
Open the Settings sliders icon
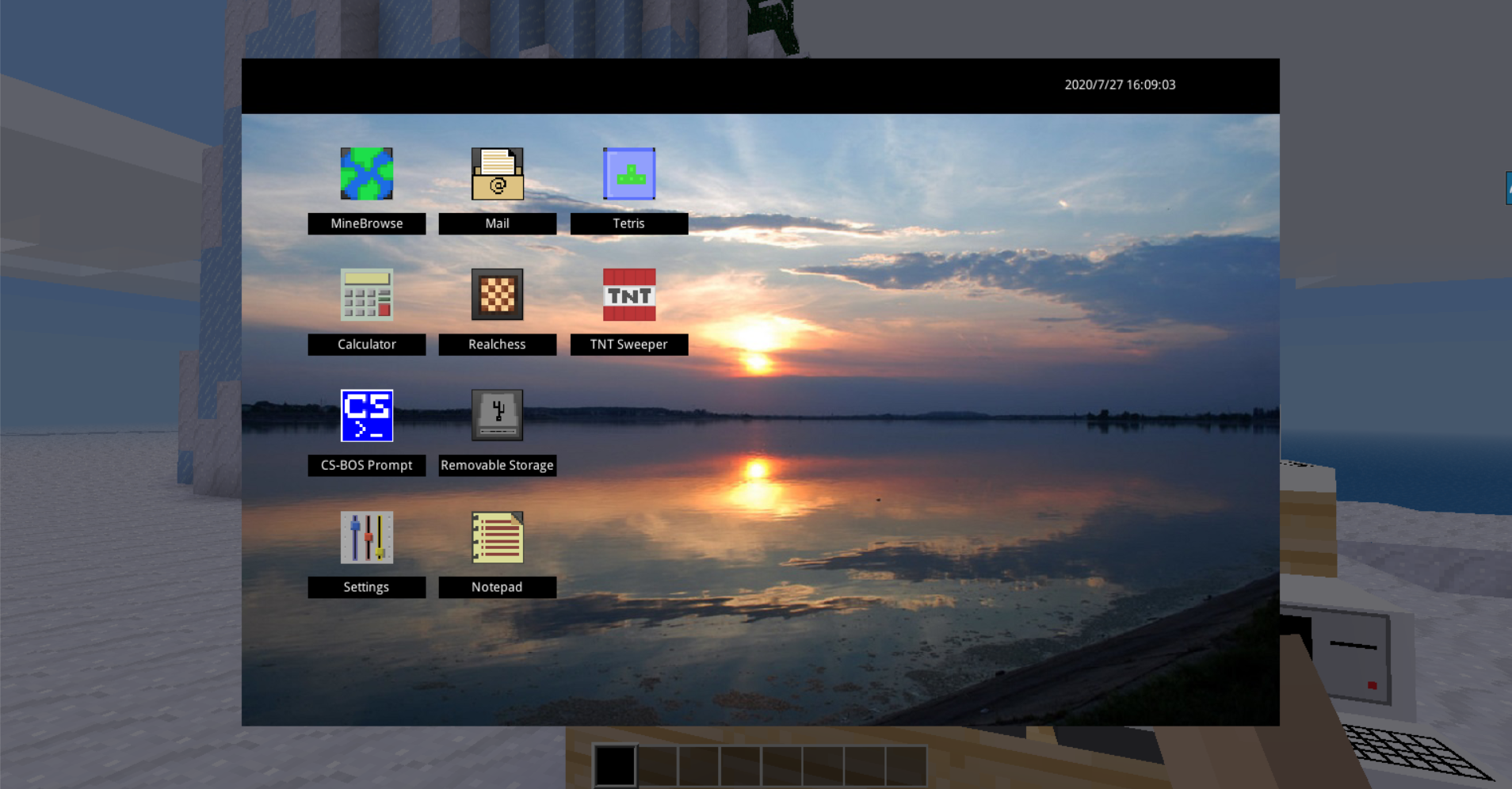pyautogui.click(x=366, y=537)
